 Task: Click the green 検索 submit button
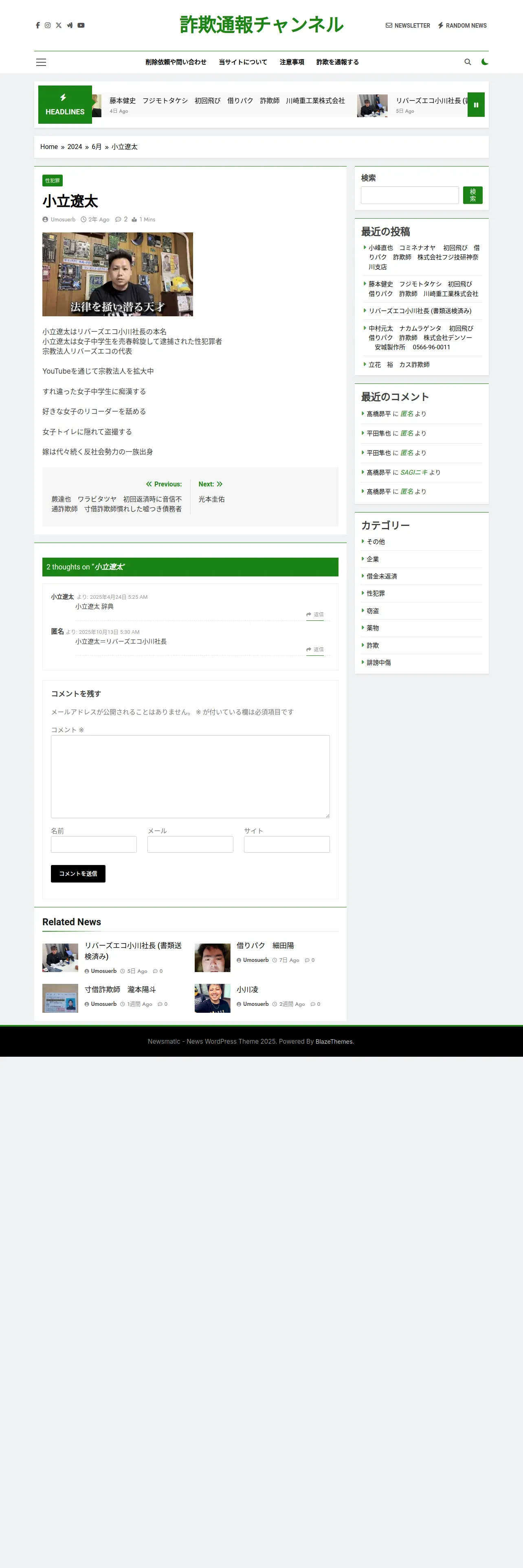tap(472, 195)
